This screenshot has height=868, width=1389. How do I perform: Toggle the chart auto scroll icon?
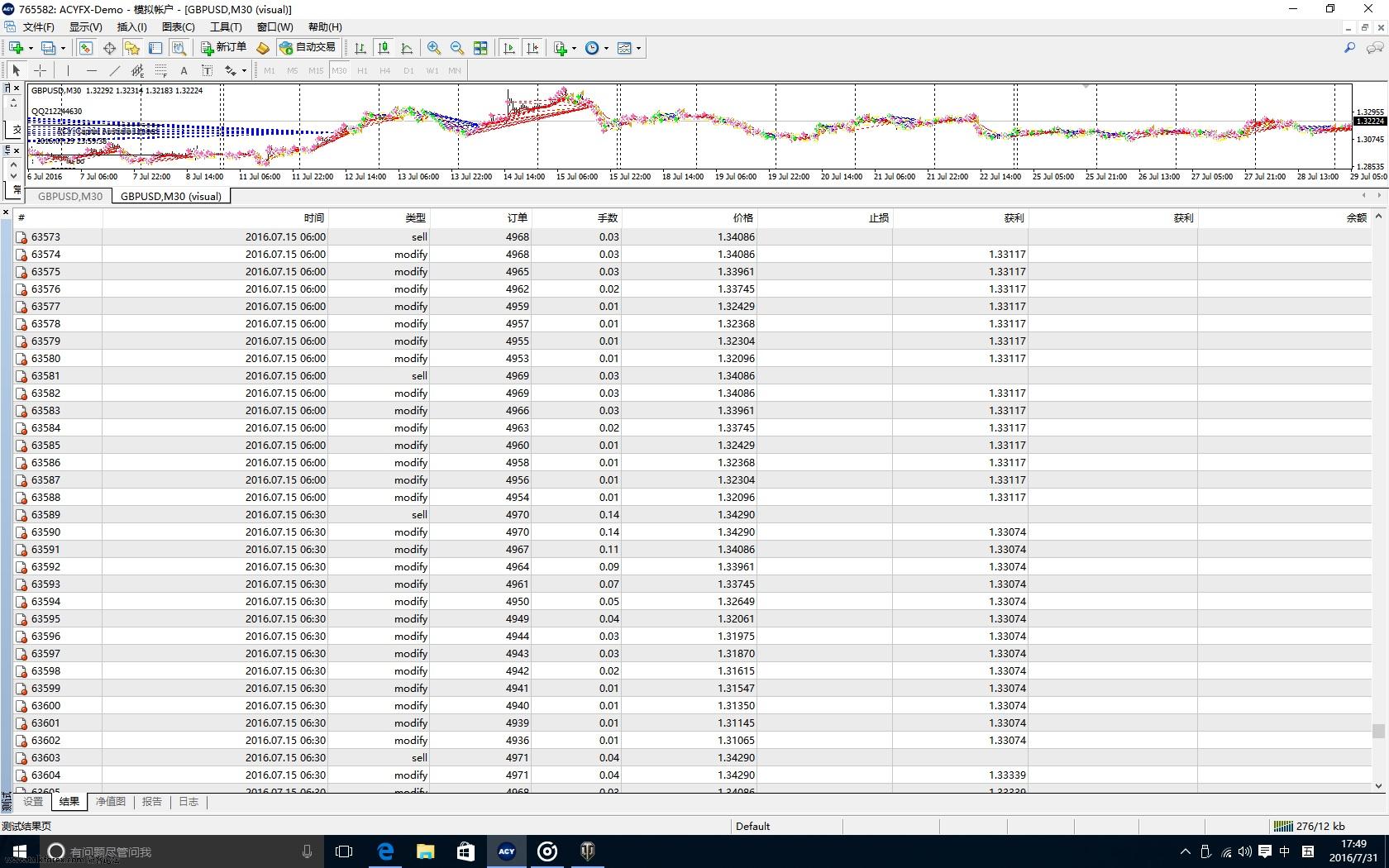coord(509,48)
